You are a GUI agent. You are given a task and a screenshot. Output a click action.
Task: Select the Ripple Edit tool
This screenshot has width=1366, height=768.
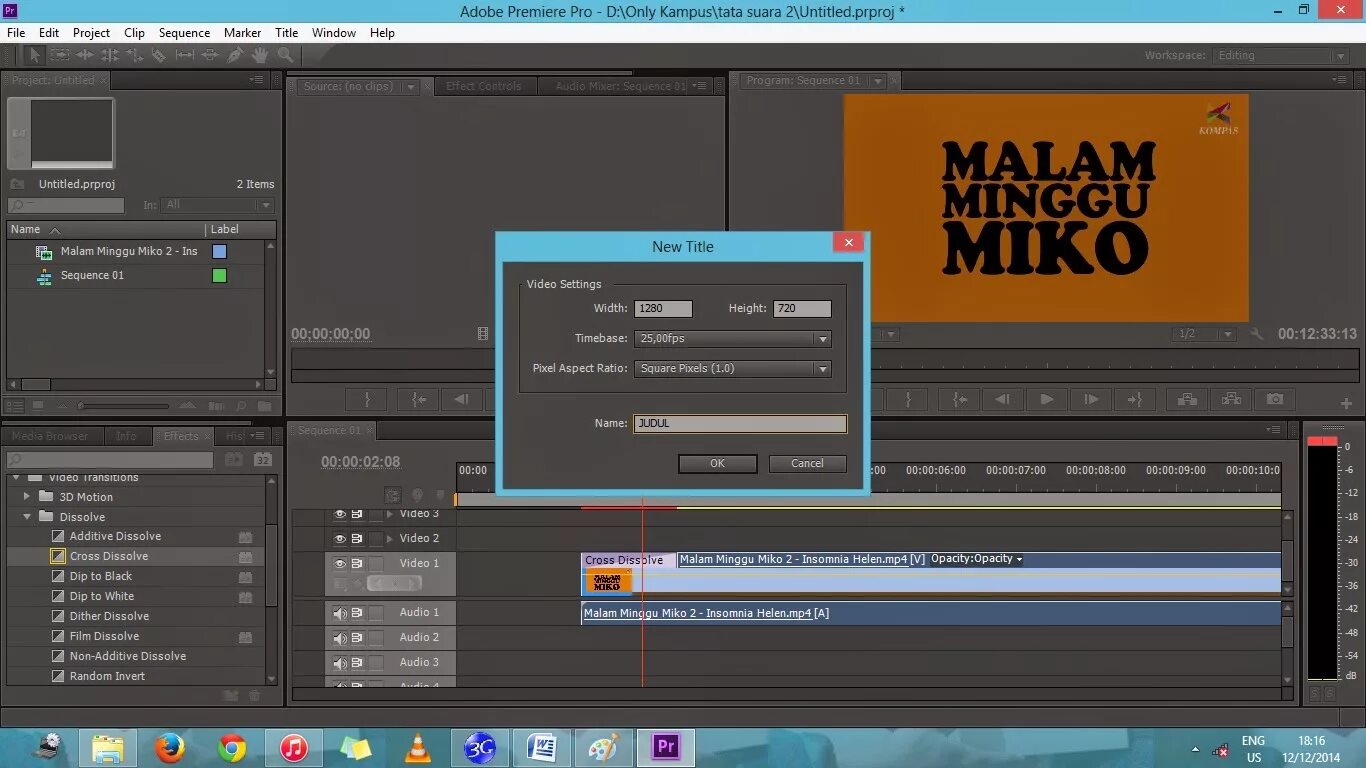(x=85, y=55)
